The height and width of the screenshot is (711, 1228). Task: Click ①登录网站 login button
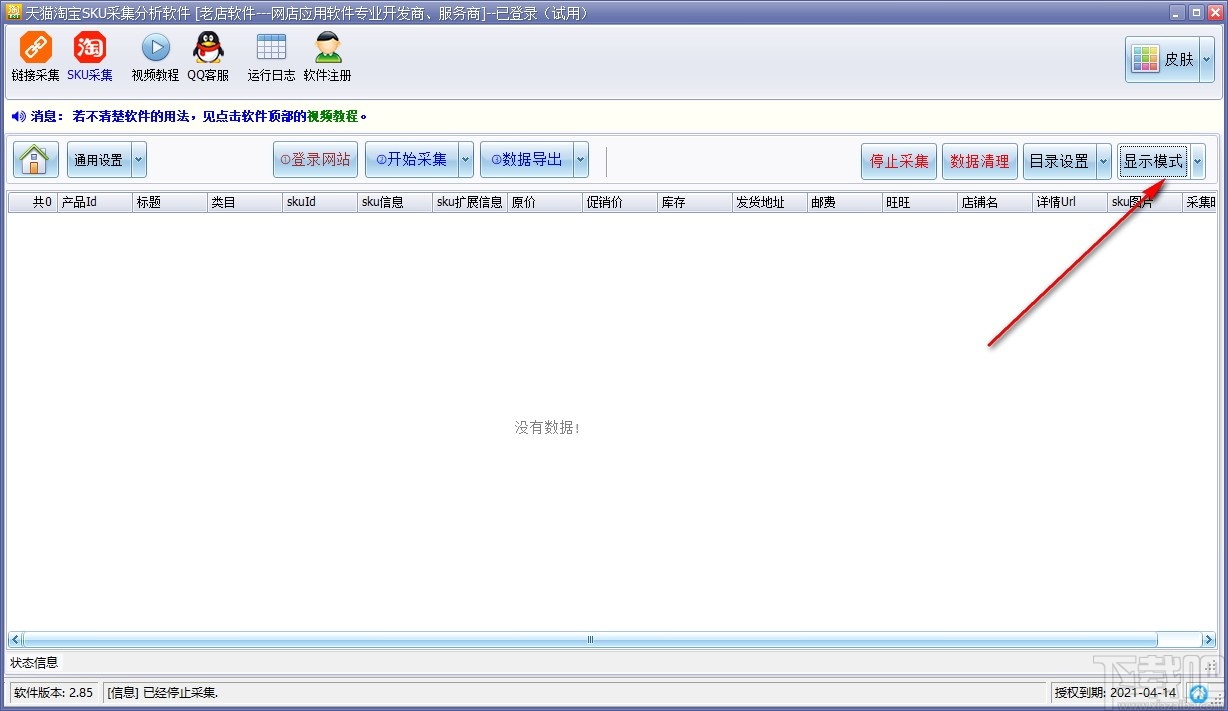click(315, 160)
